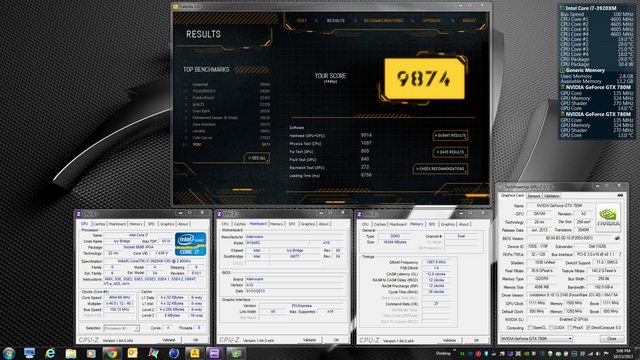Go to the TEST tab in Catzilla

[x=302, y=20]
